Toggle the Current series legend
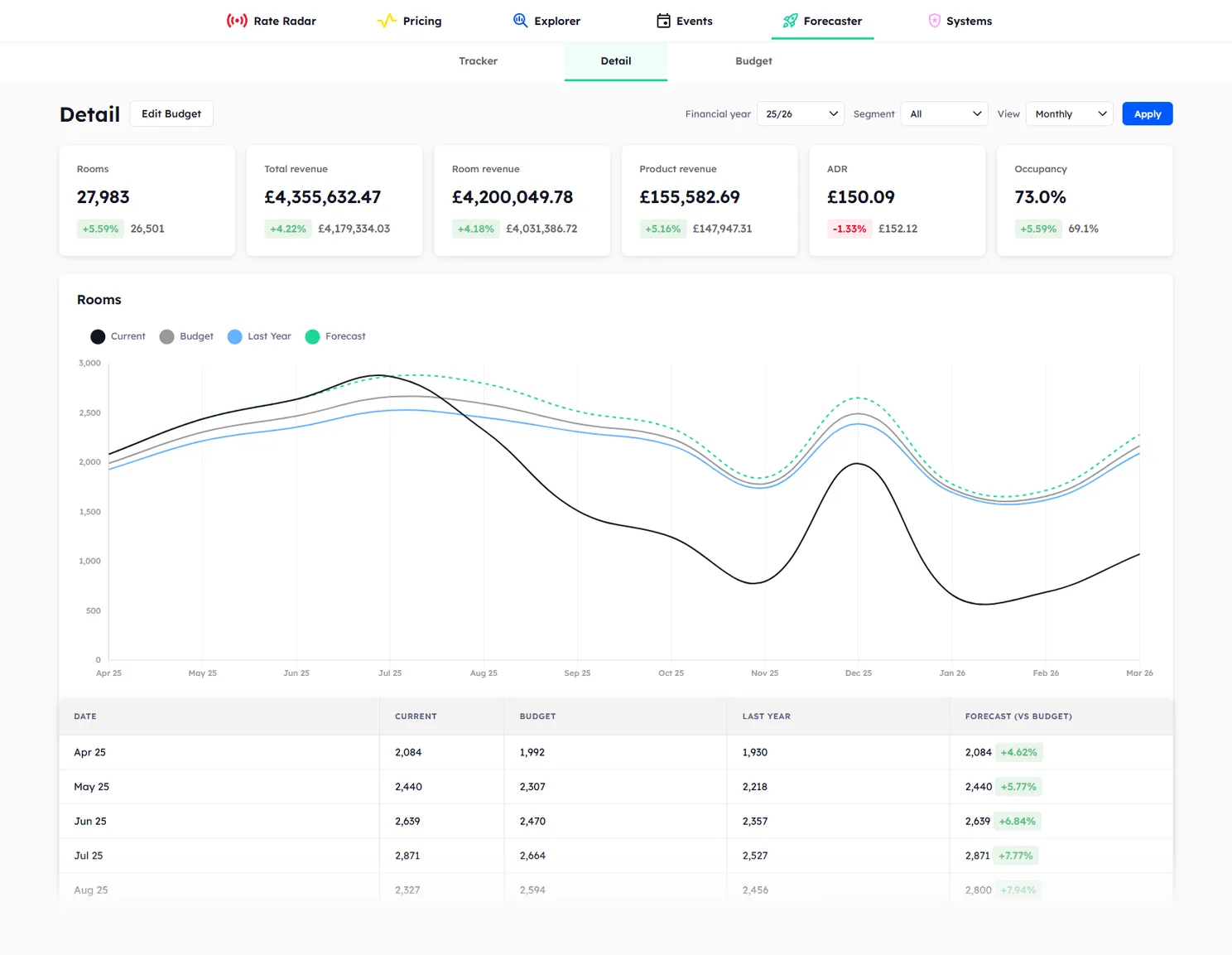This screenshot has width=1232, height=955. tap(118, 336)
